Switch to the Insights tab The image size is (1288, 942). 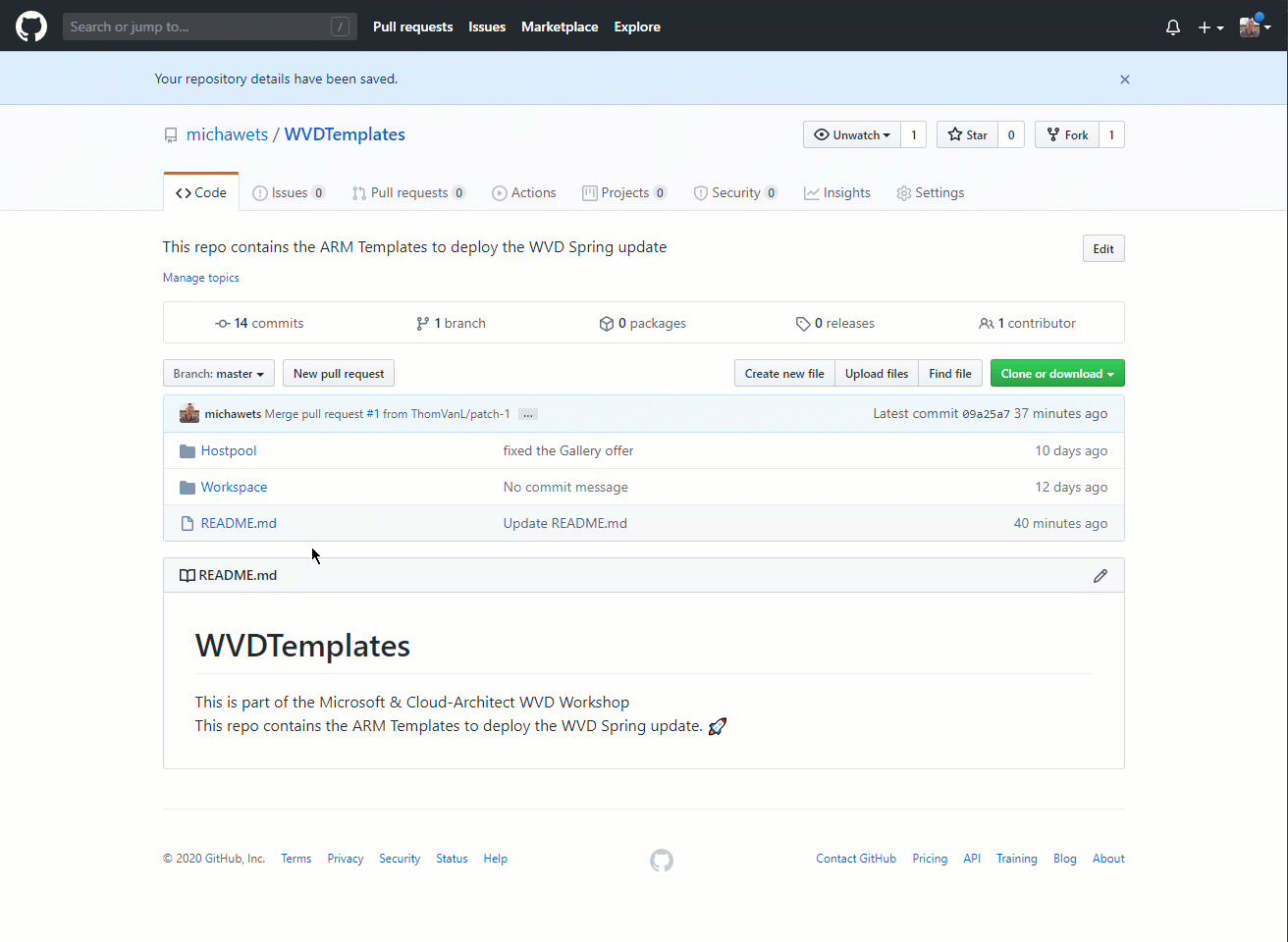click(837, 193)
